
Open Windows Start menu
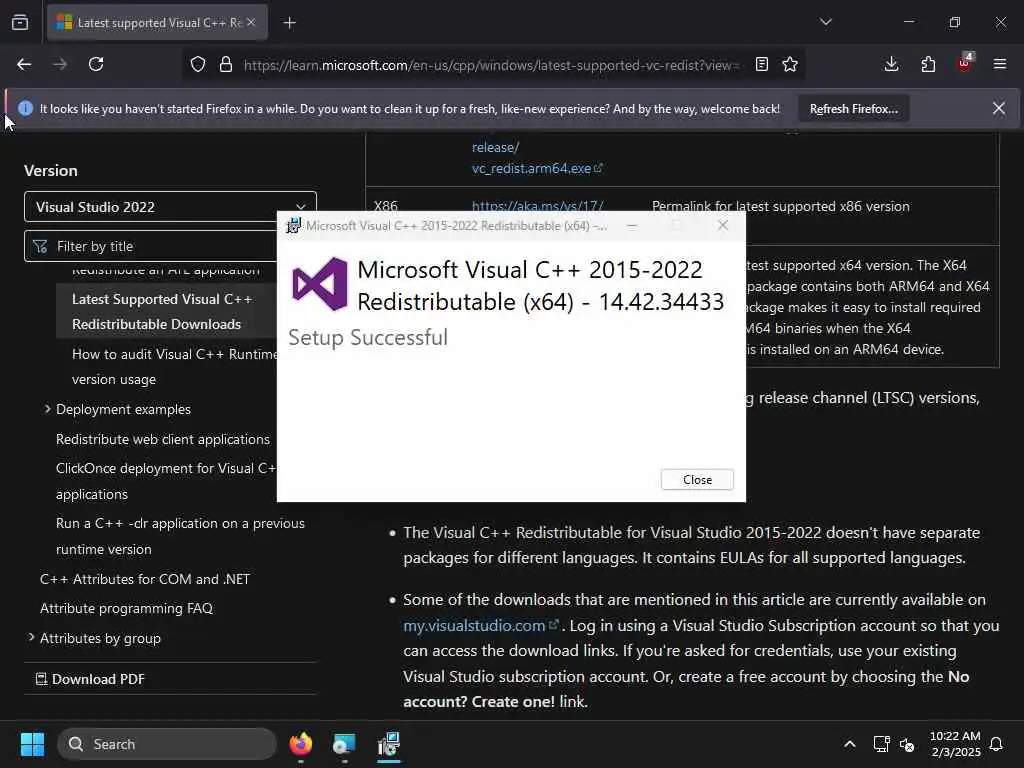(x=32, y=744)
